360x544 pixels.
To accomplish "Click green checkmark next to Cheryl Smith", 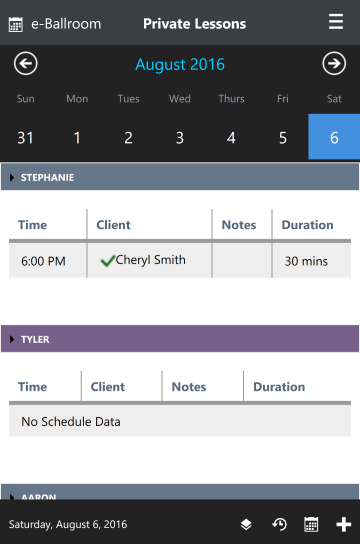I will point(108,260).
